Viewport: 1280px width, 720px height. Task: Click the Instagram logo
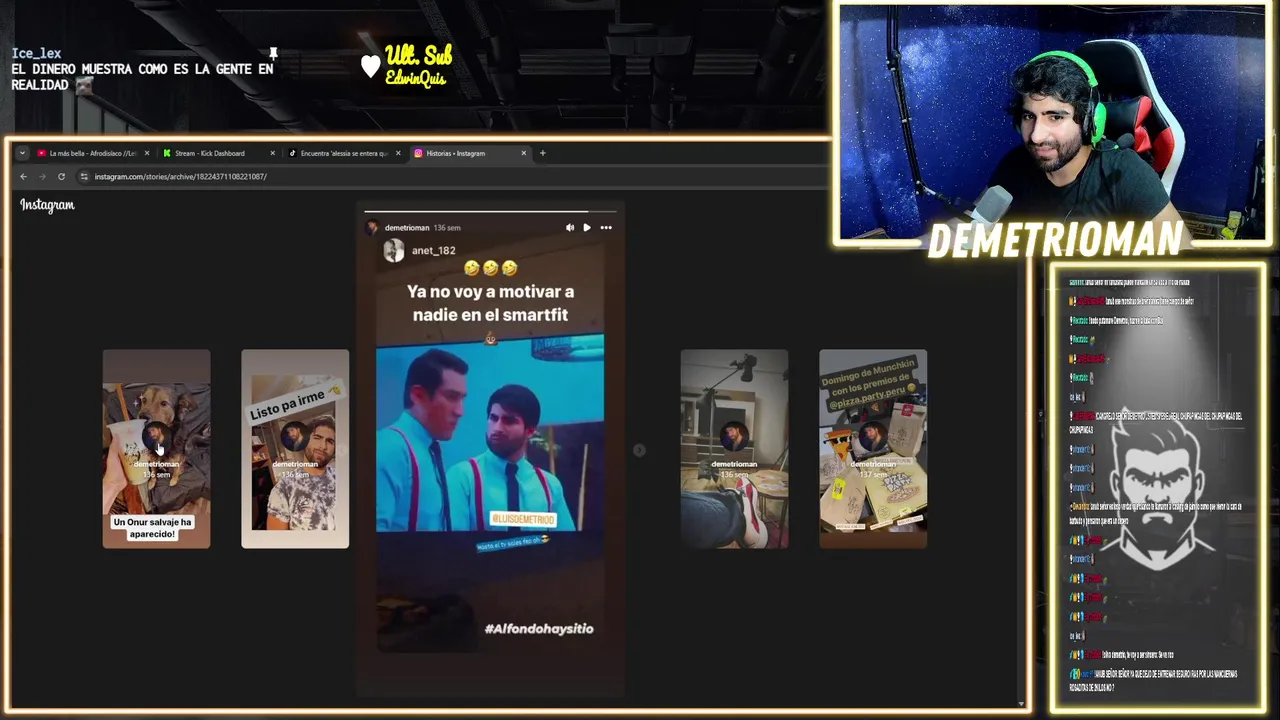47,205
